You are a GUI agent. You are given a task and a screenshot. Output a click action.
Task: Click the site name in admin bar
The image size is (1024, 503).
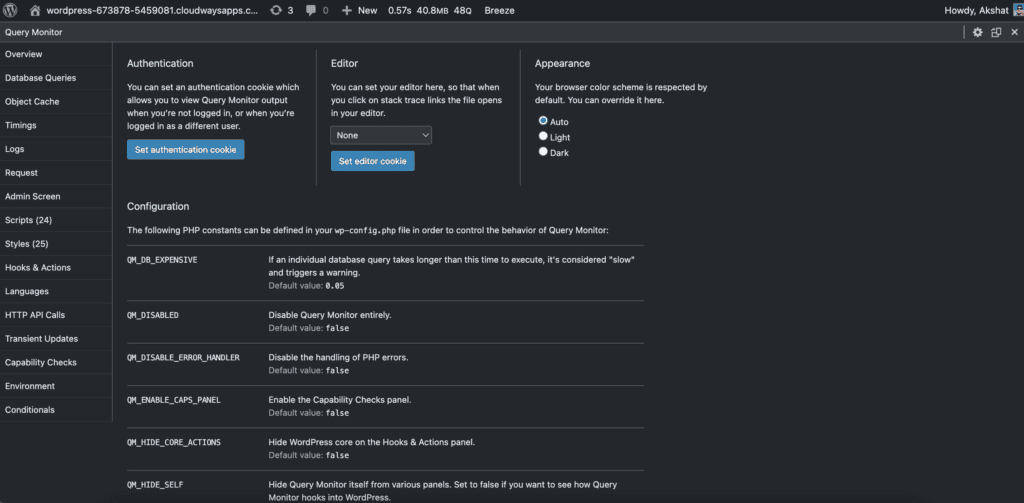click(x=152, y=10)
